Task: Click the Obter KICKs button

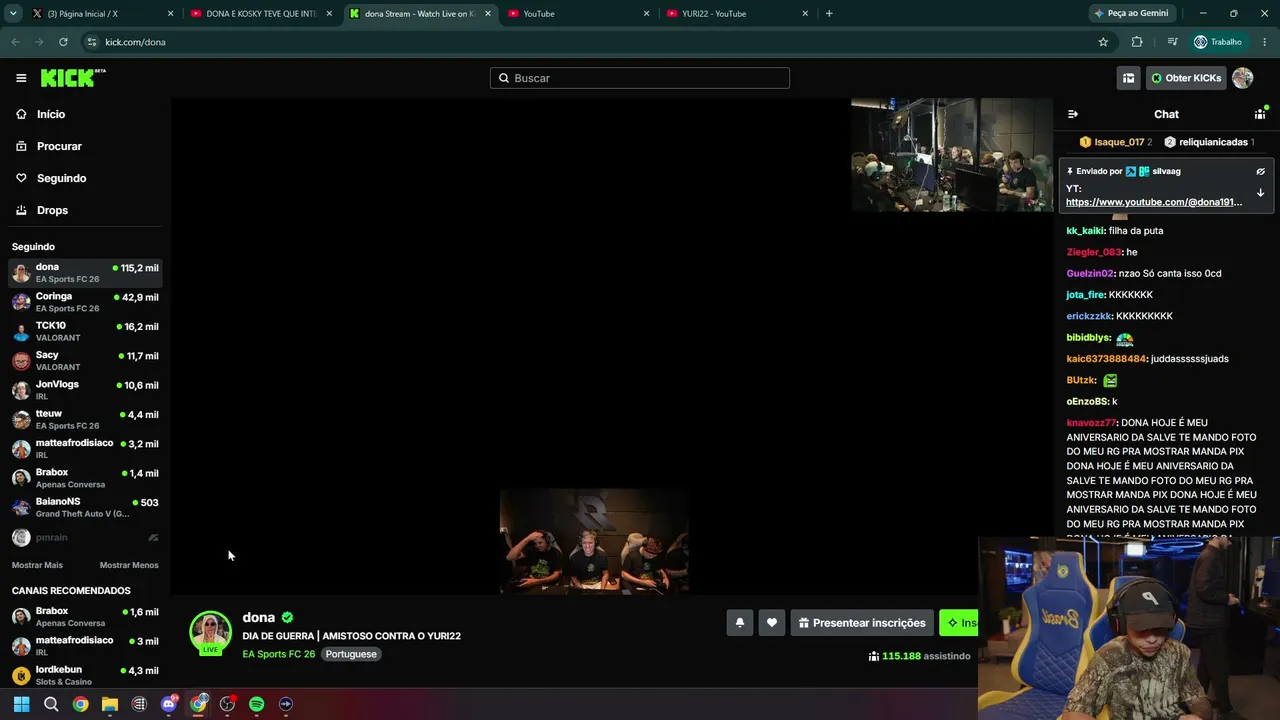Action: [x=1186, y=78]
